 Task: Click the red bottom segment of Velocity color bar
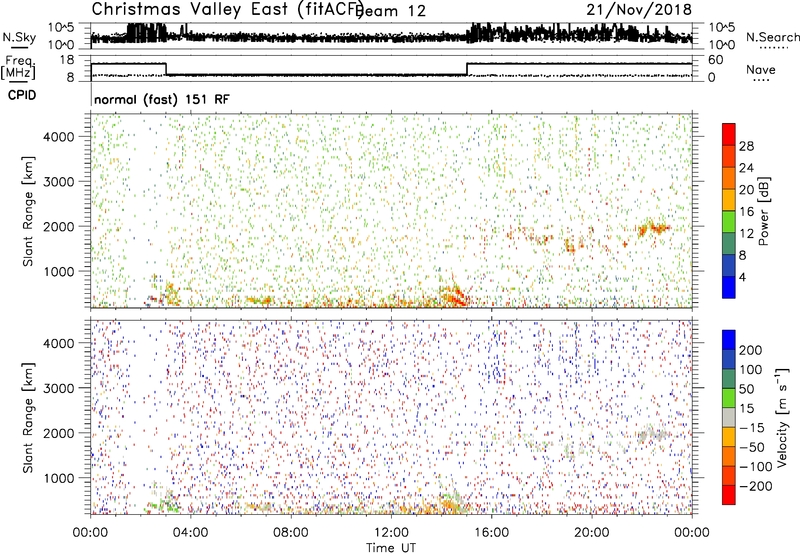tap(729, 495)
